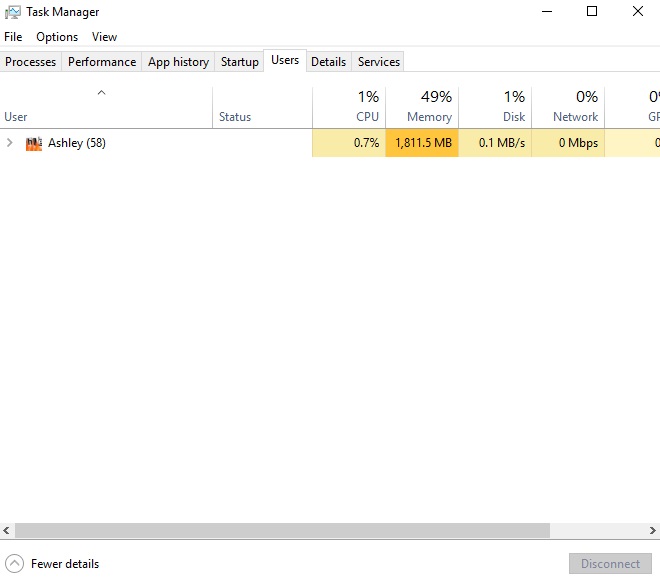Switch to the Performance tab

tap(102, 62)
